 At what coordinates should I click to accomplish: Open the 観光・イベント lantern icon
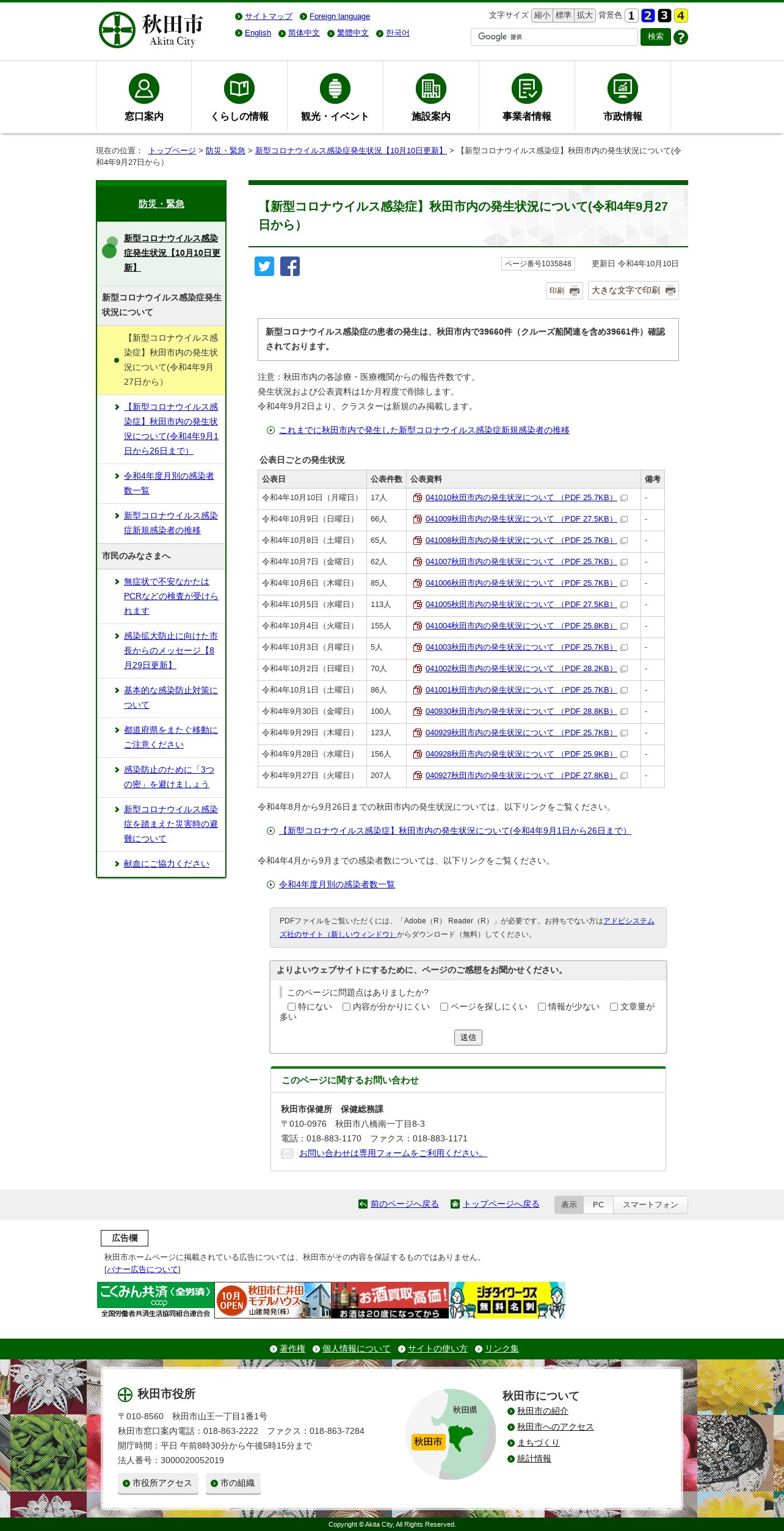click(335, 88)
